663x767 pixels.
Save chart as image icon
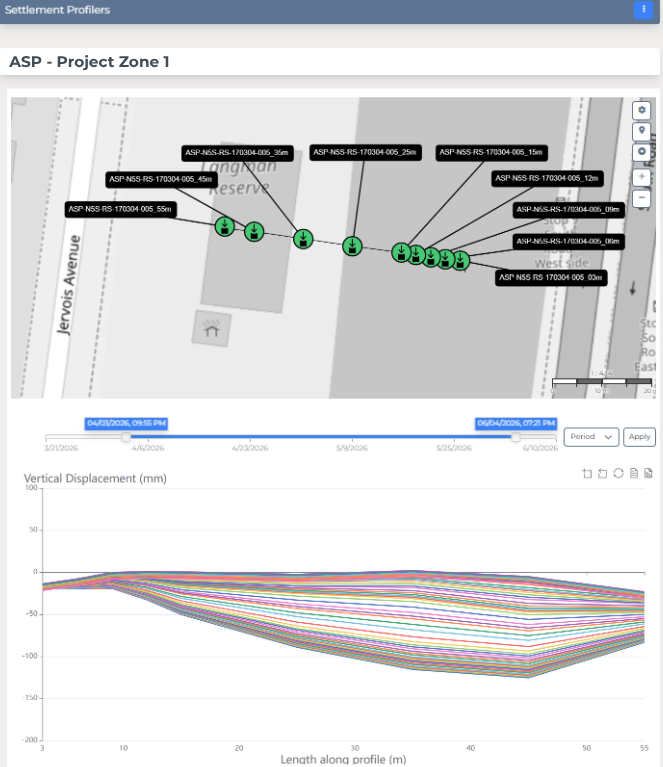(x=648, y=473)
